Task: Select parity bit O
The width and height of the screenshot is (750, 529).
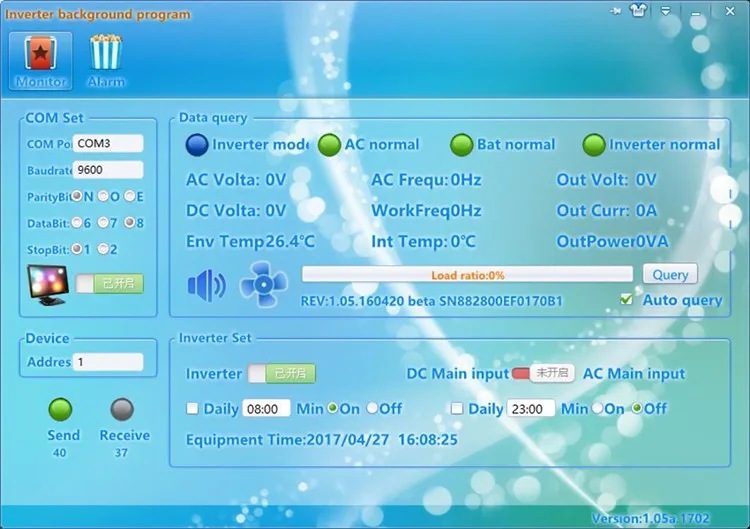Action: pos(103,196)
